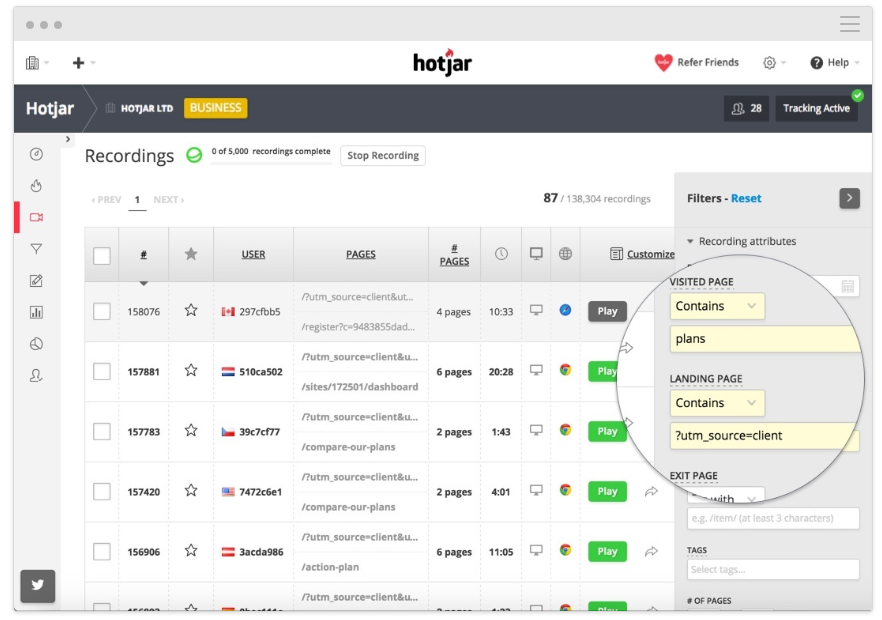Play recording 158076
This screenshot has height=620, width=882.
608,311
